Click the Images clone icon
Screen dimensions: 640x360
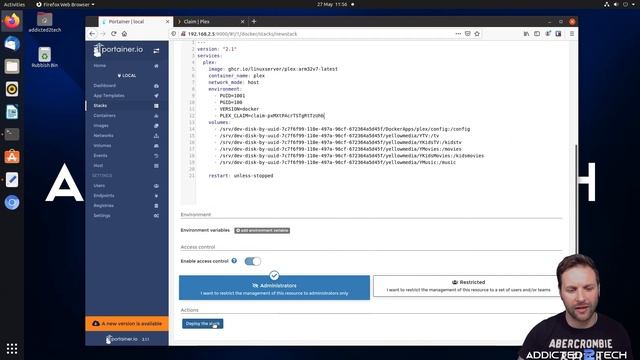coord(156,126)
